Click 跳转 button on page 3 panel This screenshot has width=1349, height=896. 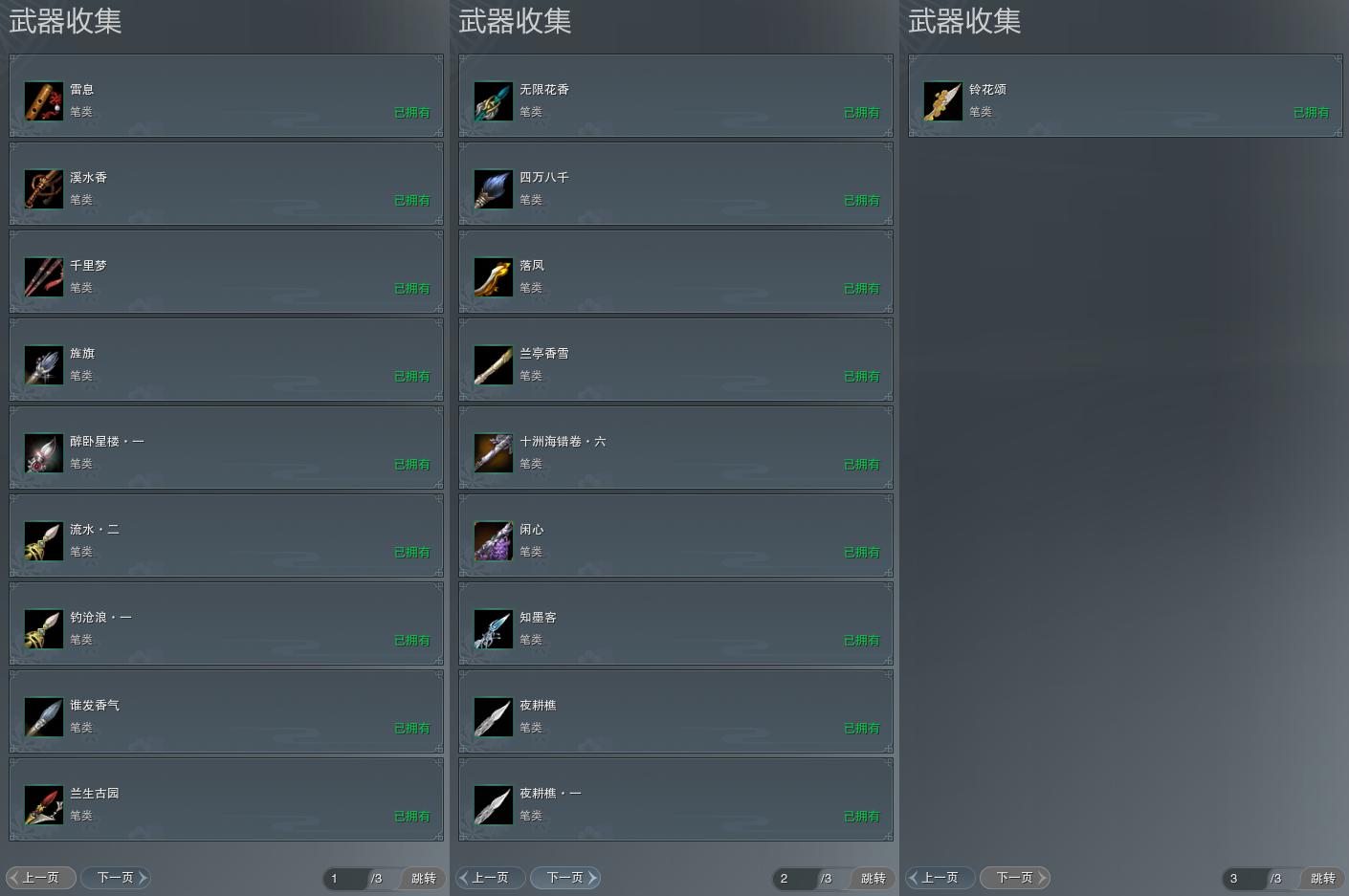1322,878
